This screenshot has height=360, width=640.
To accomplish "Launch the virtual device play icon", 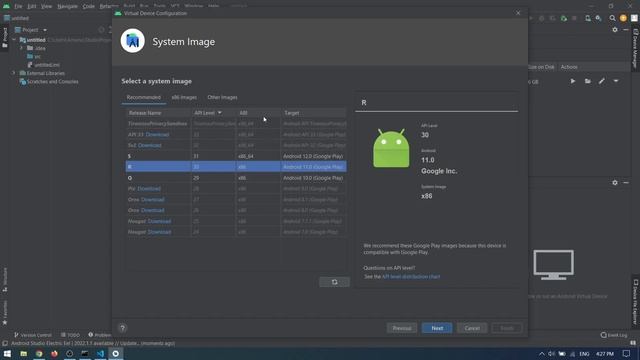I will pos(573,81).
